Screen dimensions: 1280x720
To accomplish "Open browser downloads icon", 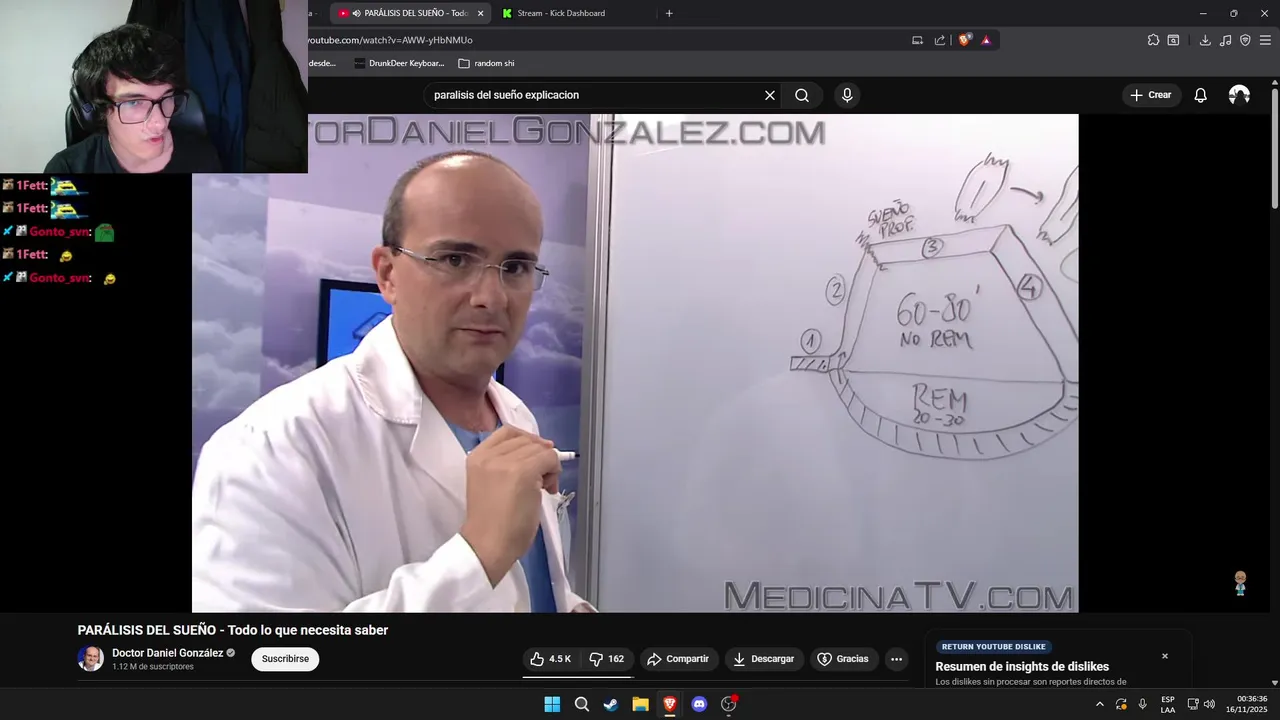I will 1205,40.
